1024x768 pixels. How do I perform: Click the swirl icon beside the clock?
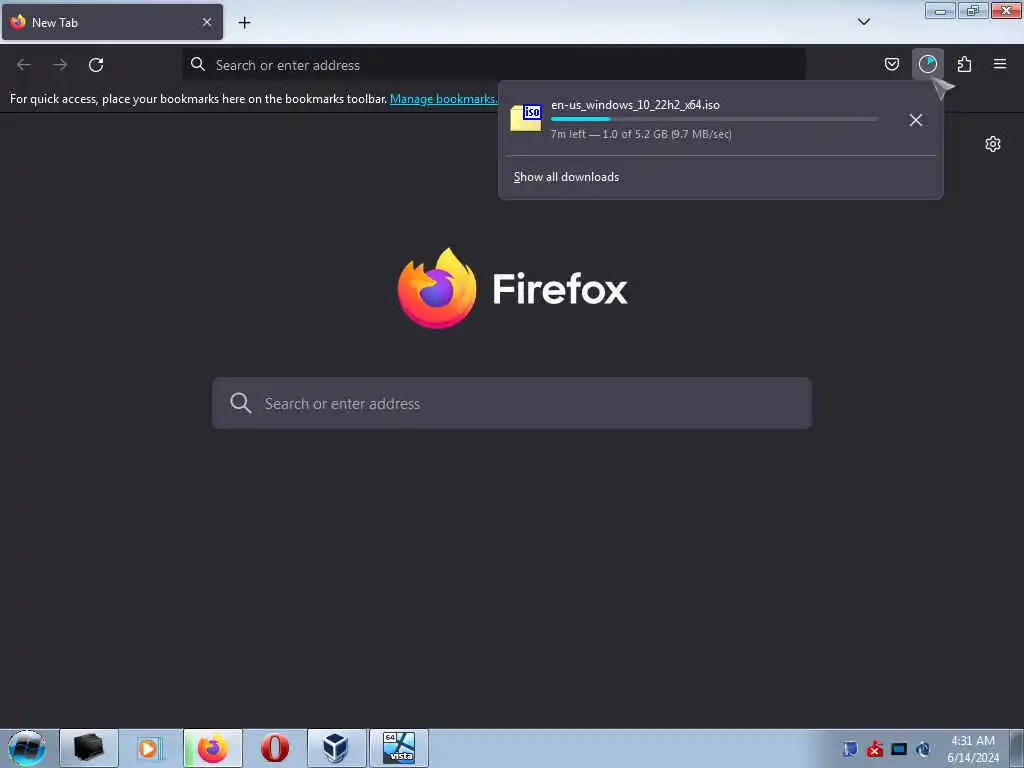[x=923, y=749]
